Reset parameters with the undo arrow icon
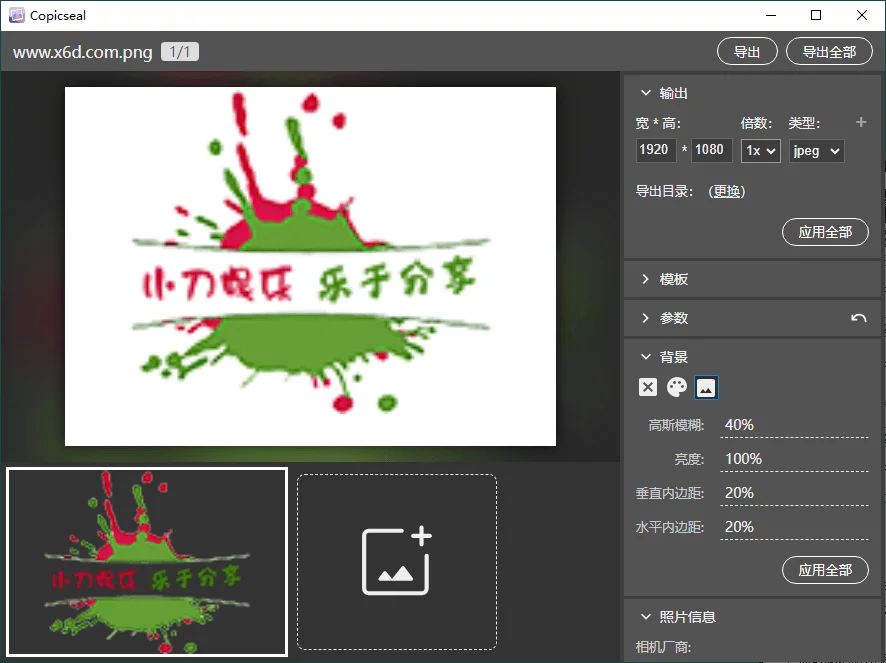886x663 pixels. click(858, 318)
